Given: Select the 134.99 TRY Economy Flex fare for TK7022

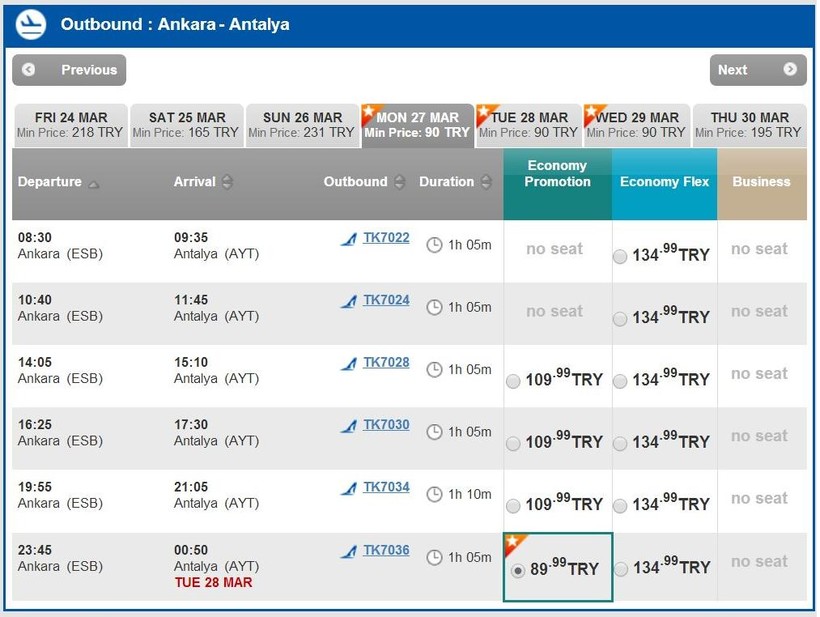Looking at the screenshot, I should pos(620,257).
